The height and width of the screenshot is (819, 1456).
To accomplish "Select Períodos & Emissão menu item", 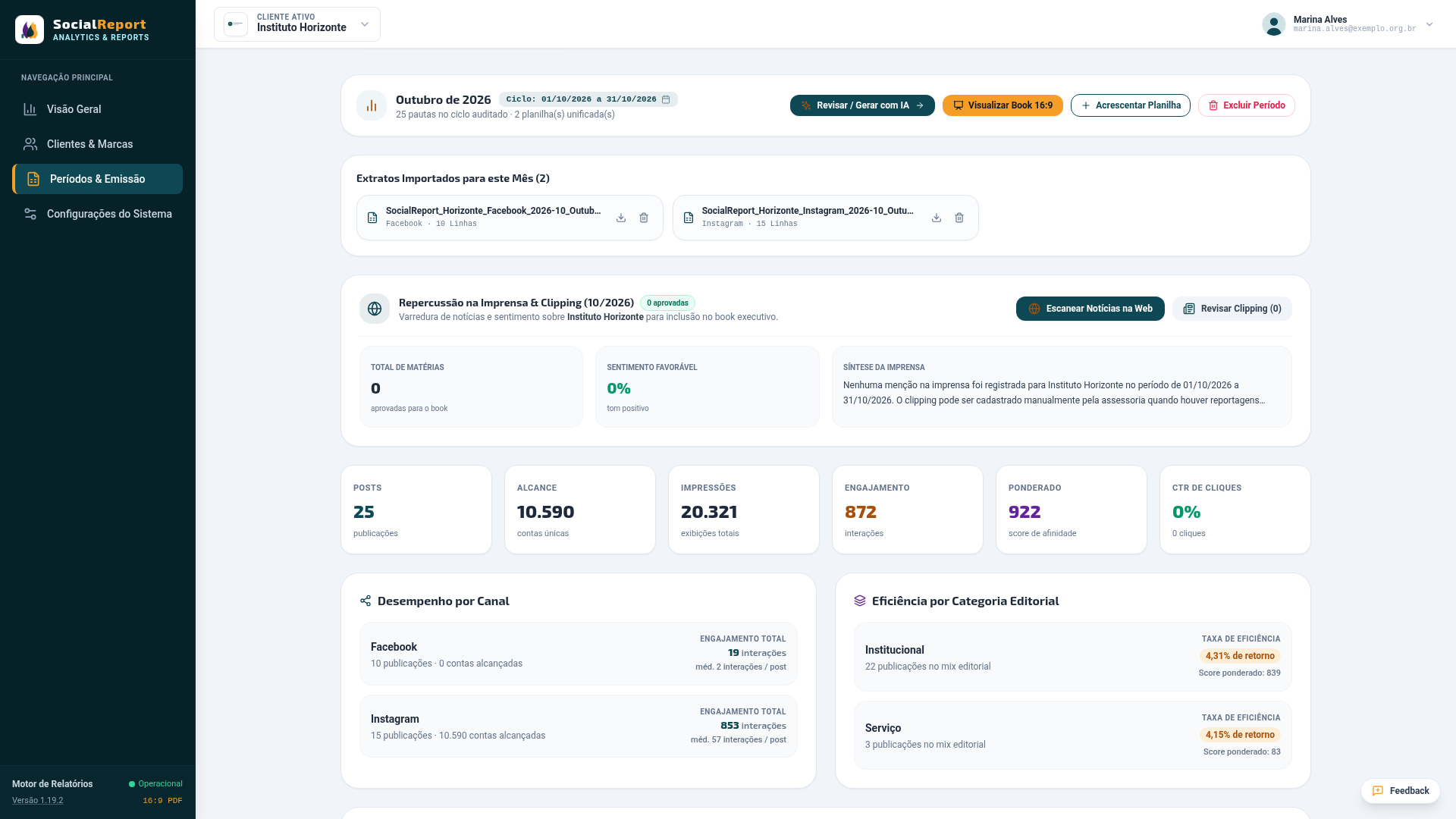I will [x=98, y=179].
